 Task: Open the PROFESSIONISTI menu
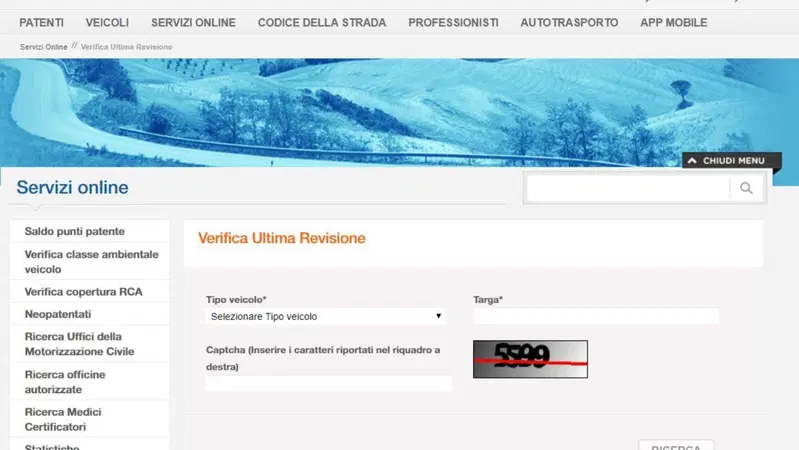453,23
